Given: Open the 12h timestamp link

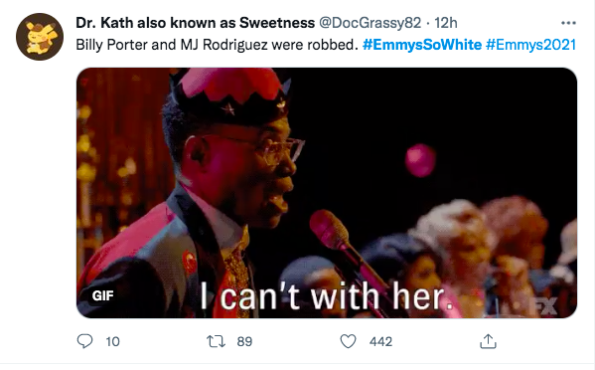Looking at the screenshot, I should 446,23.
